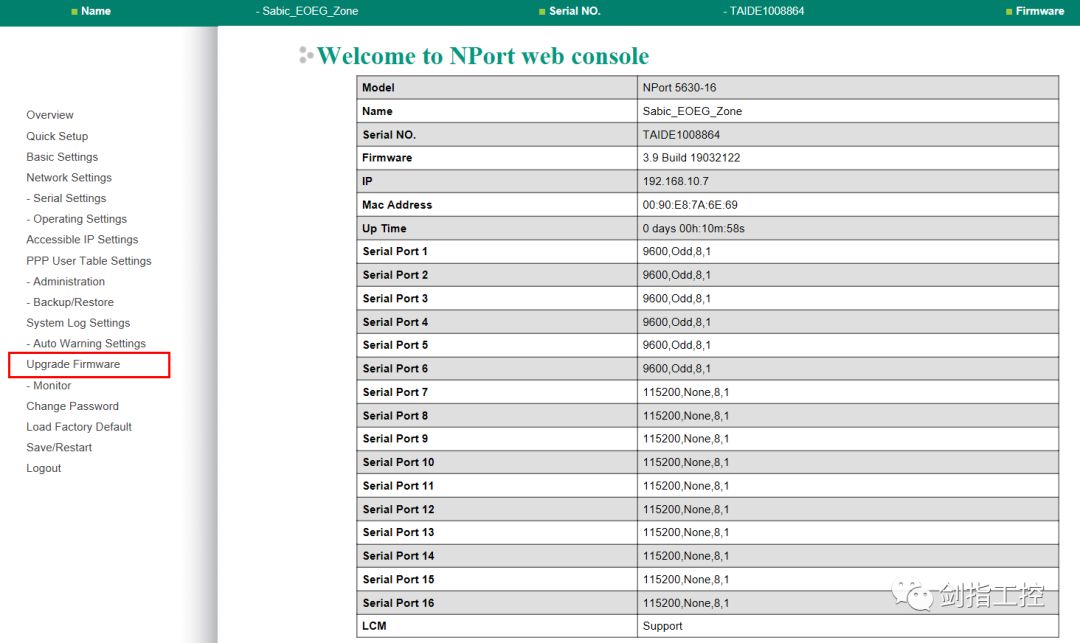
Task: Click the 'Serial Port 2' row label
Action: 395,275
